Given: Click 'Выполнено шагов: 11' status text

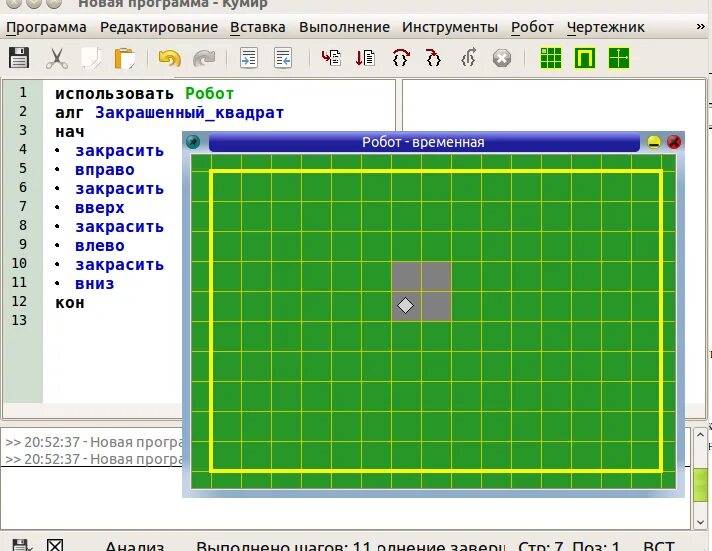Looking at the screenshot, I should coord(284,546).
